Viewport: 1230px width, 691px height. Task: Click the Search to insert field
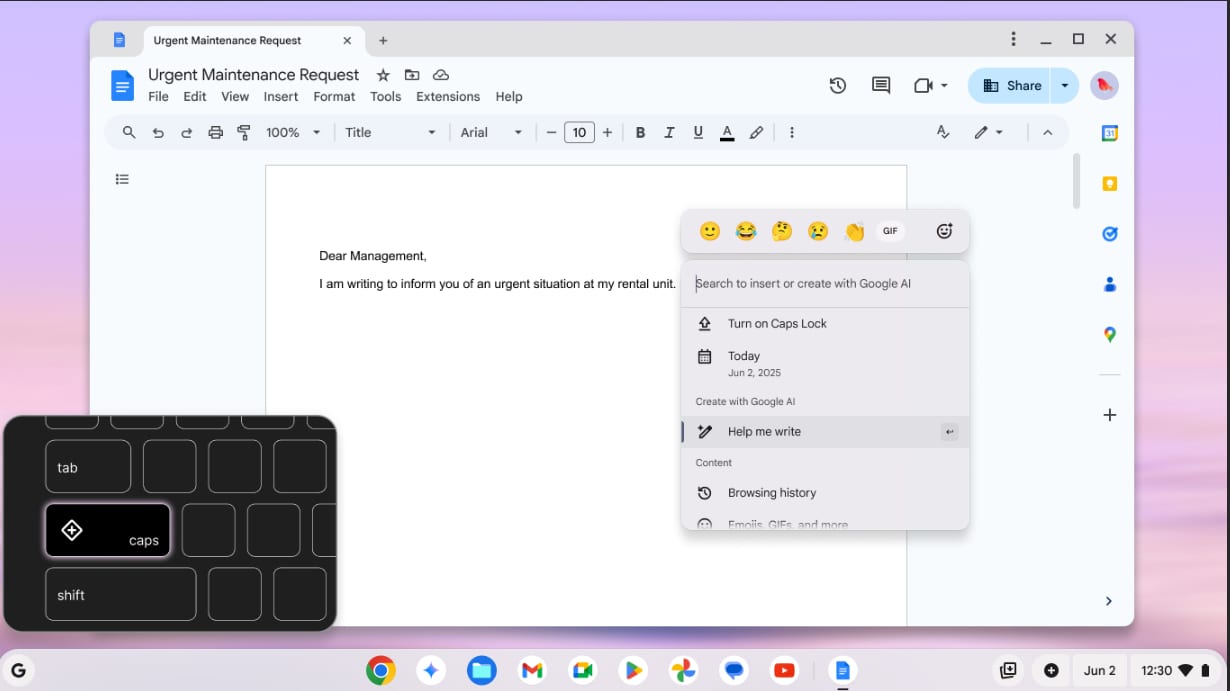pyautogui.click(x=825, y=284)
